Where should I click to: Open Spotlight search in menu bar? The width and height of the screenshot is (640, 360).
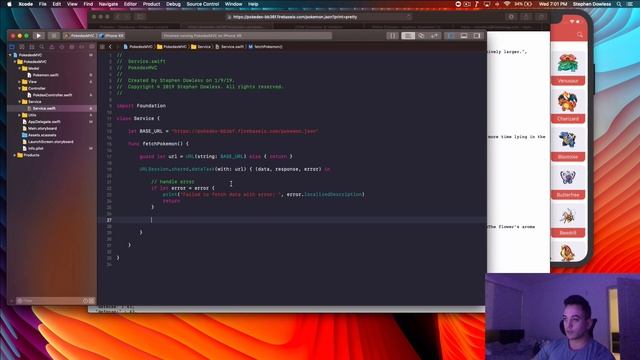(x=619, y=4)
